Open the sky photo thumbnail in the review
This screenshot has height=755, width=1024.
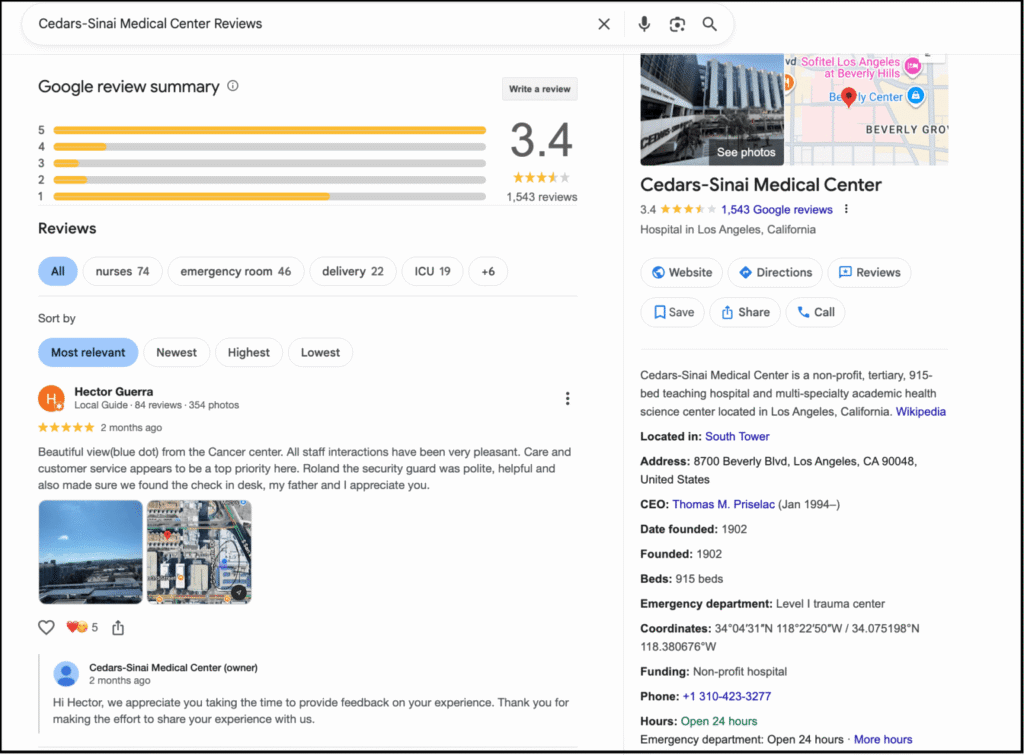[x=90, y=552]
